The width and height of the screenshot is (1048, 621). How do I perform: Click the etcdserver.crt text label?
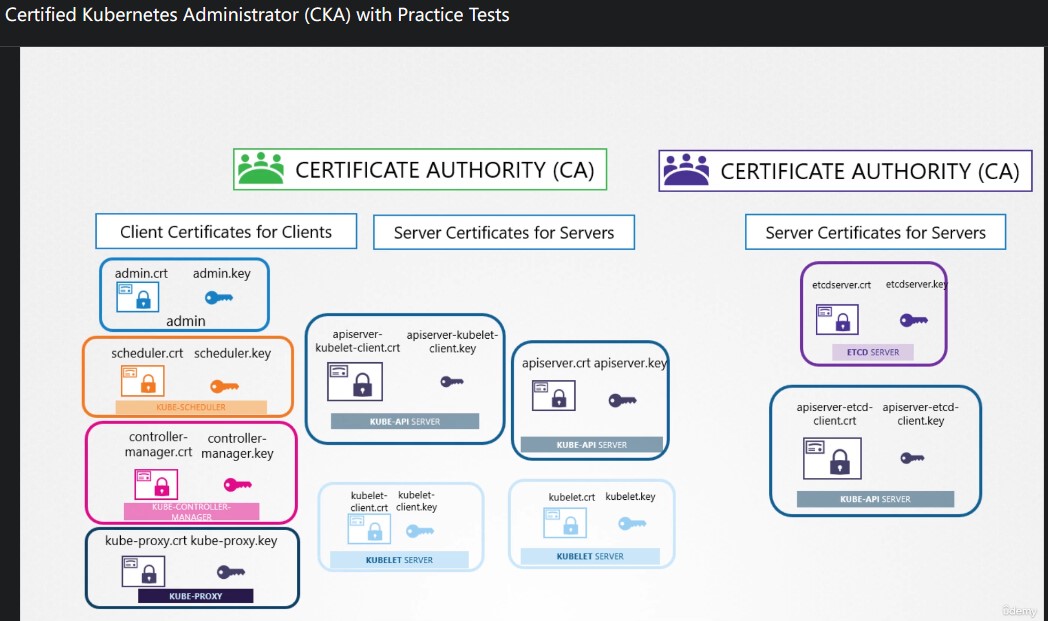coord(841,285)
